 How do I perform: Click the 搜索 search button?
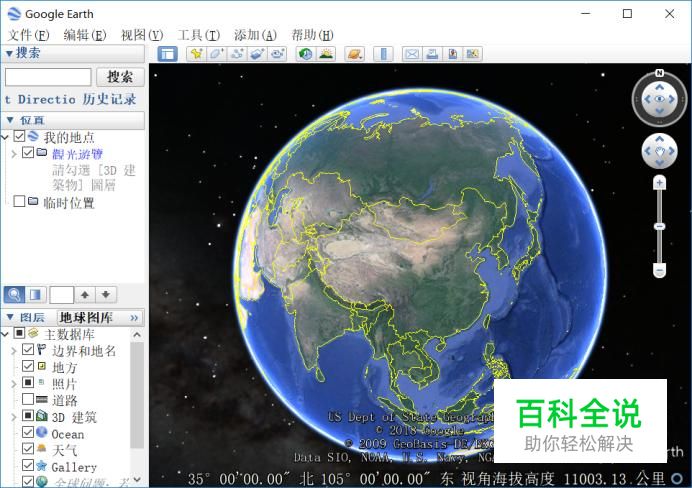[x=120, y=77]
